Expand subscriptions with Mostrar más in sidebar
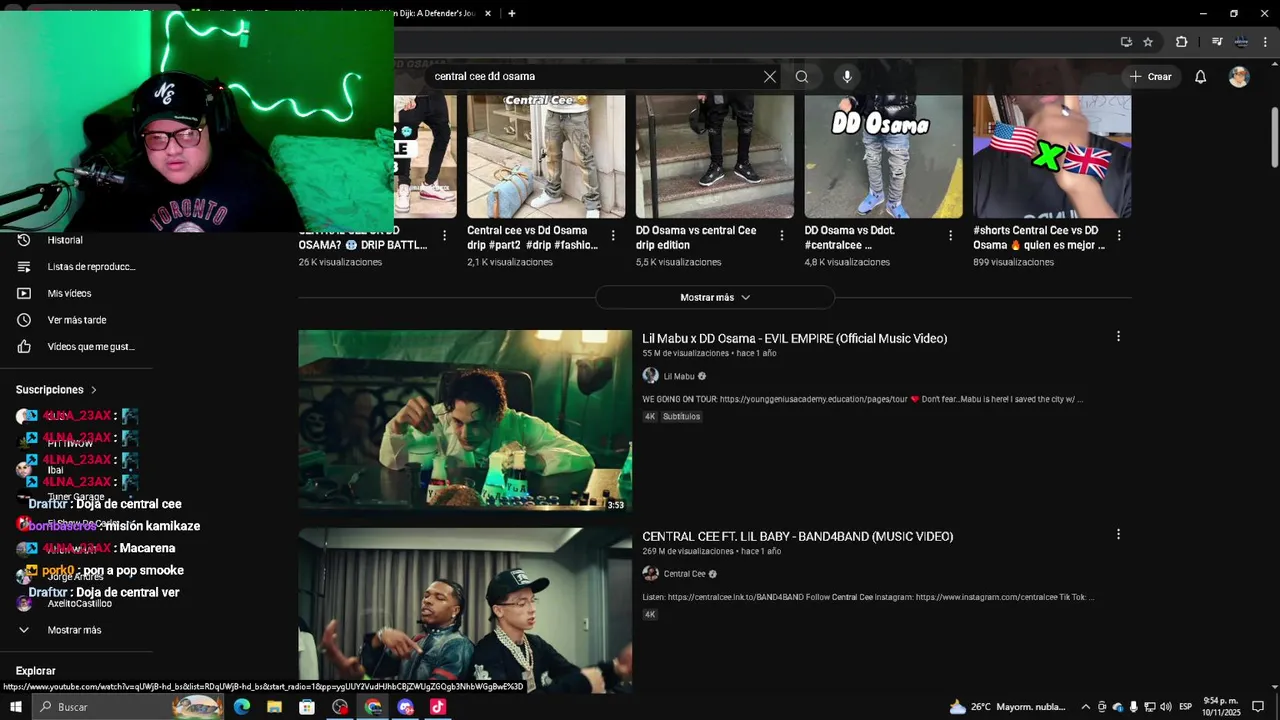 76,630
